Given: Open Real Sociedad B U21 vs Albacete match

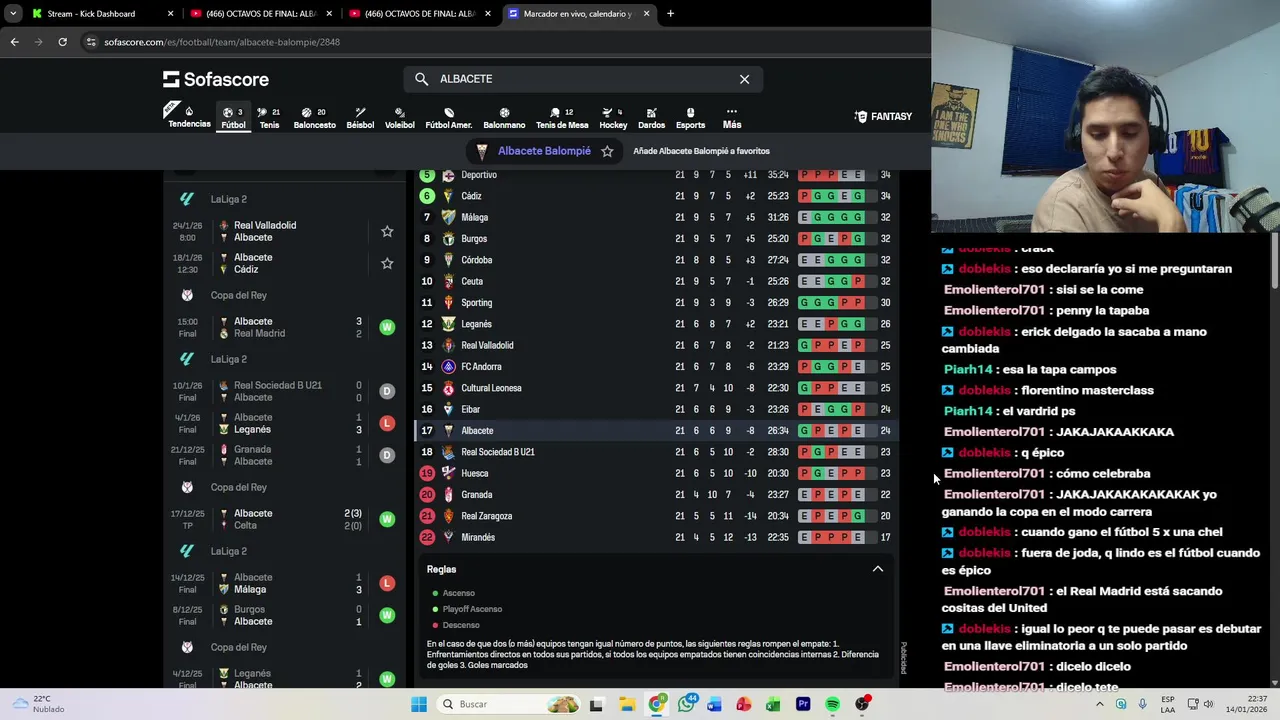Looking at the screenshot, I should click(283, 391).
